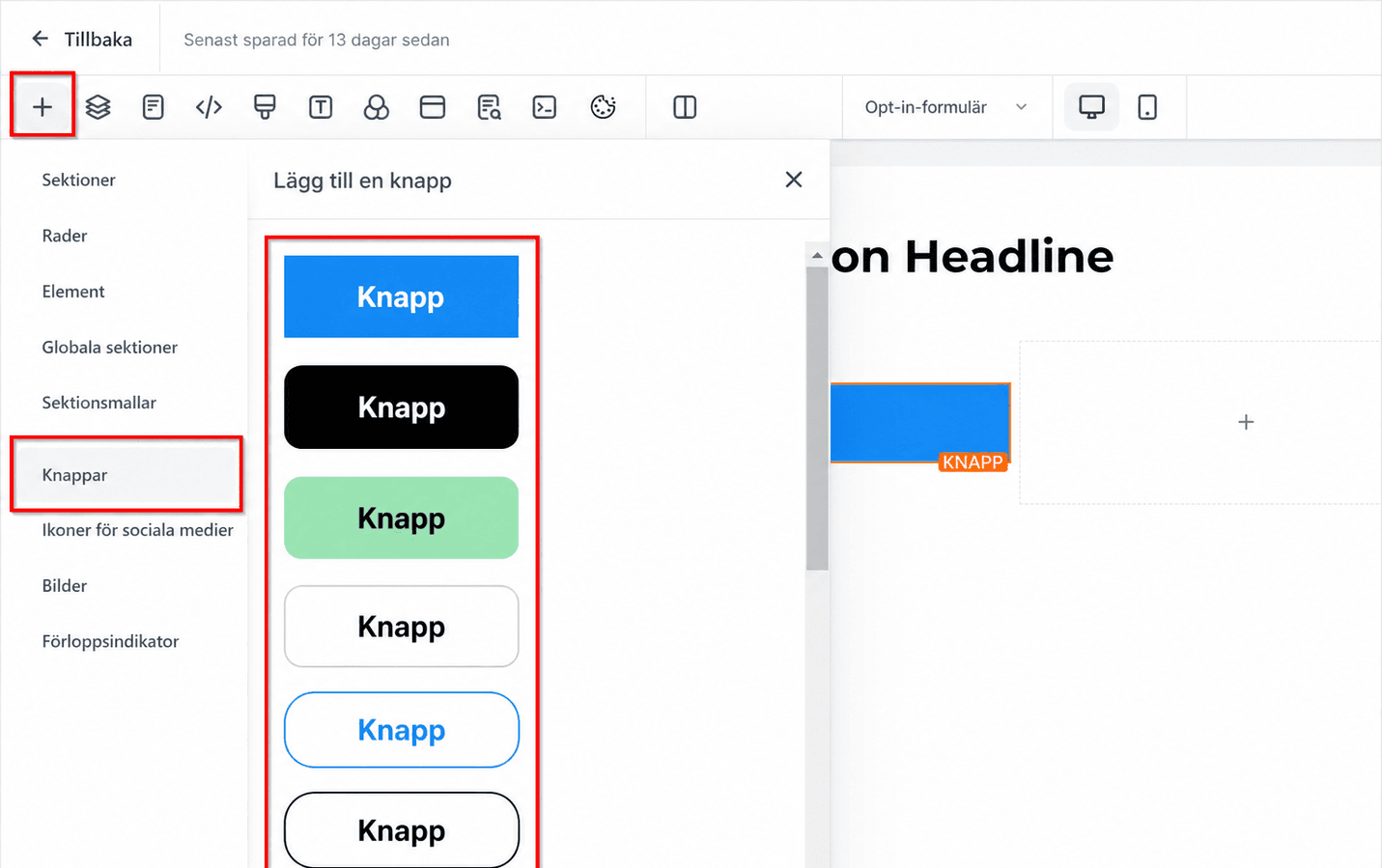The width and height of the screenshot is (1382, 868).
Task: Open Ikoner för sociala medier category
Action: [137, 530]
